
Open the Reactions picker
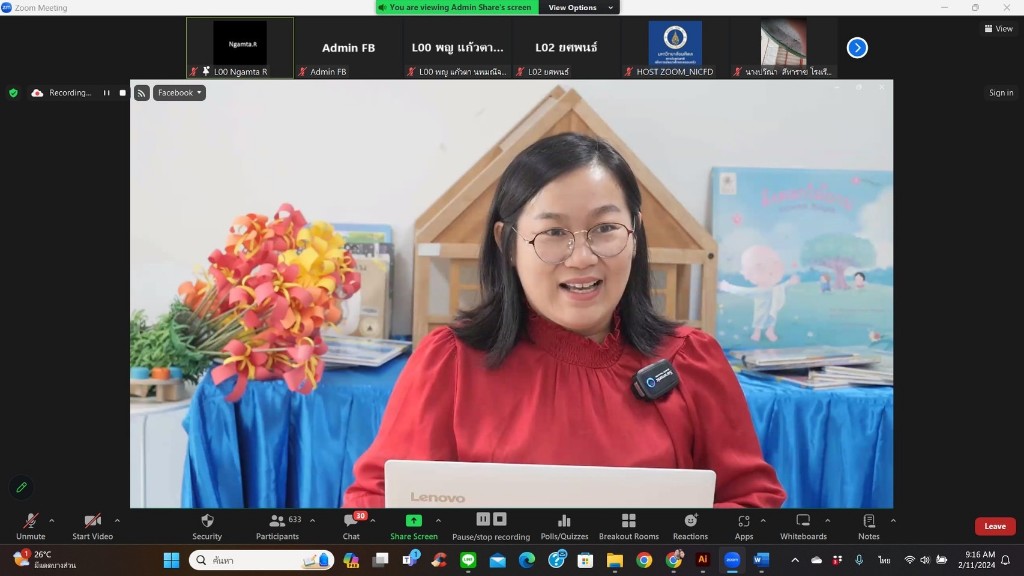pos(690,526)
